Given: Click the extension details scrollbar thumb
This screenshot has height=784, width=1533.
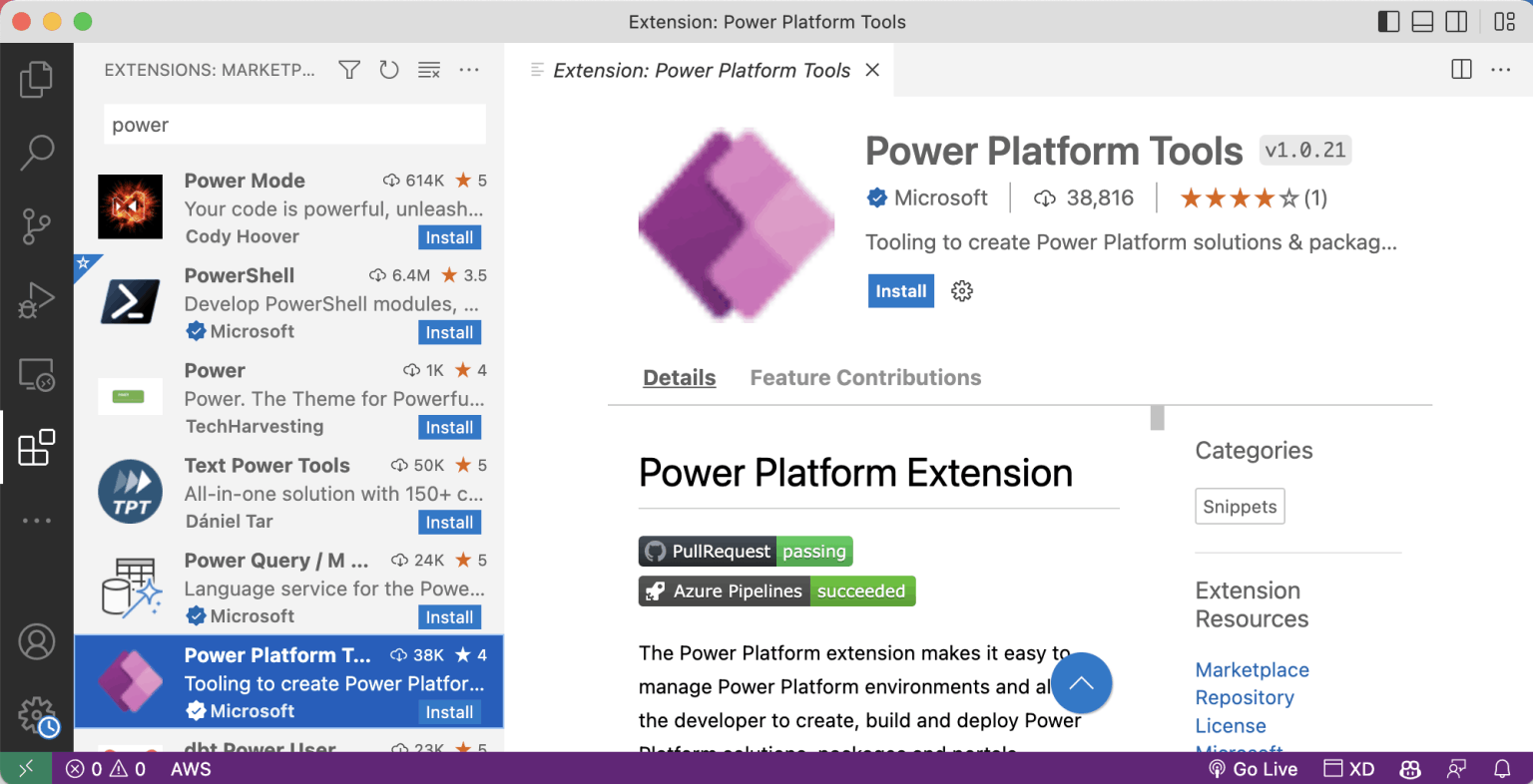Looking at the screenshot, I should tap(1157, 417).
